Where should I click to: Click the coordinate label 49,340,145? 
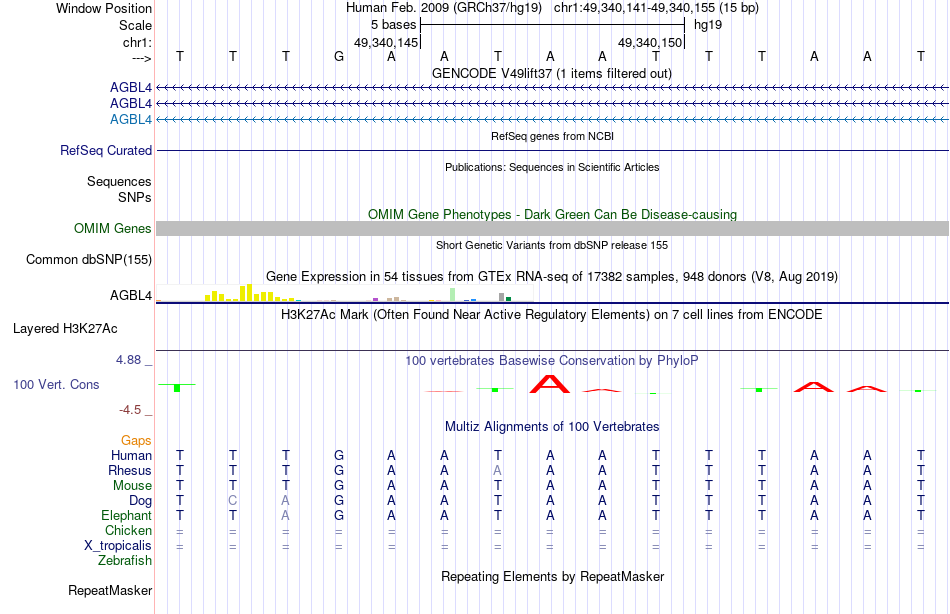pos(386,42)
